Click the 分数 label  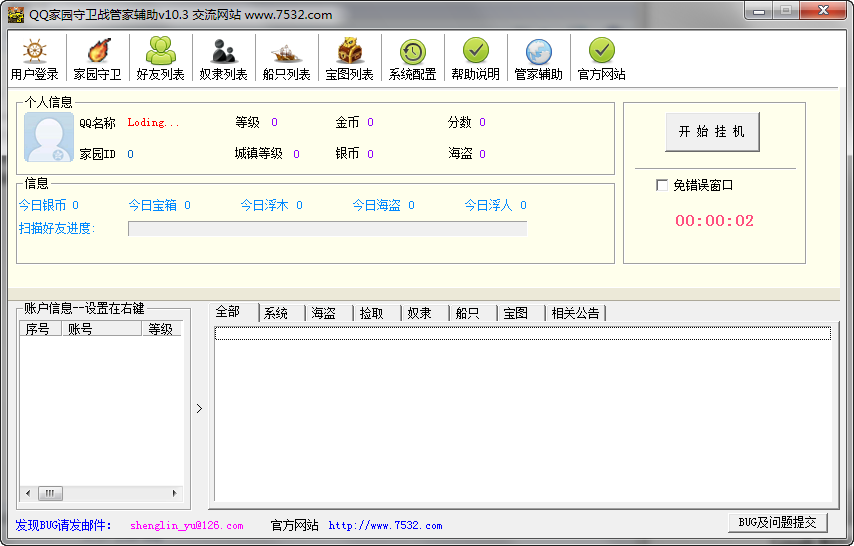pyautogui.click(x=459, y=122)
